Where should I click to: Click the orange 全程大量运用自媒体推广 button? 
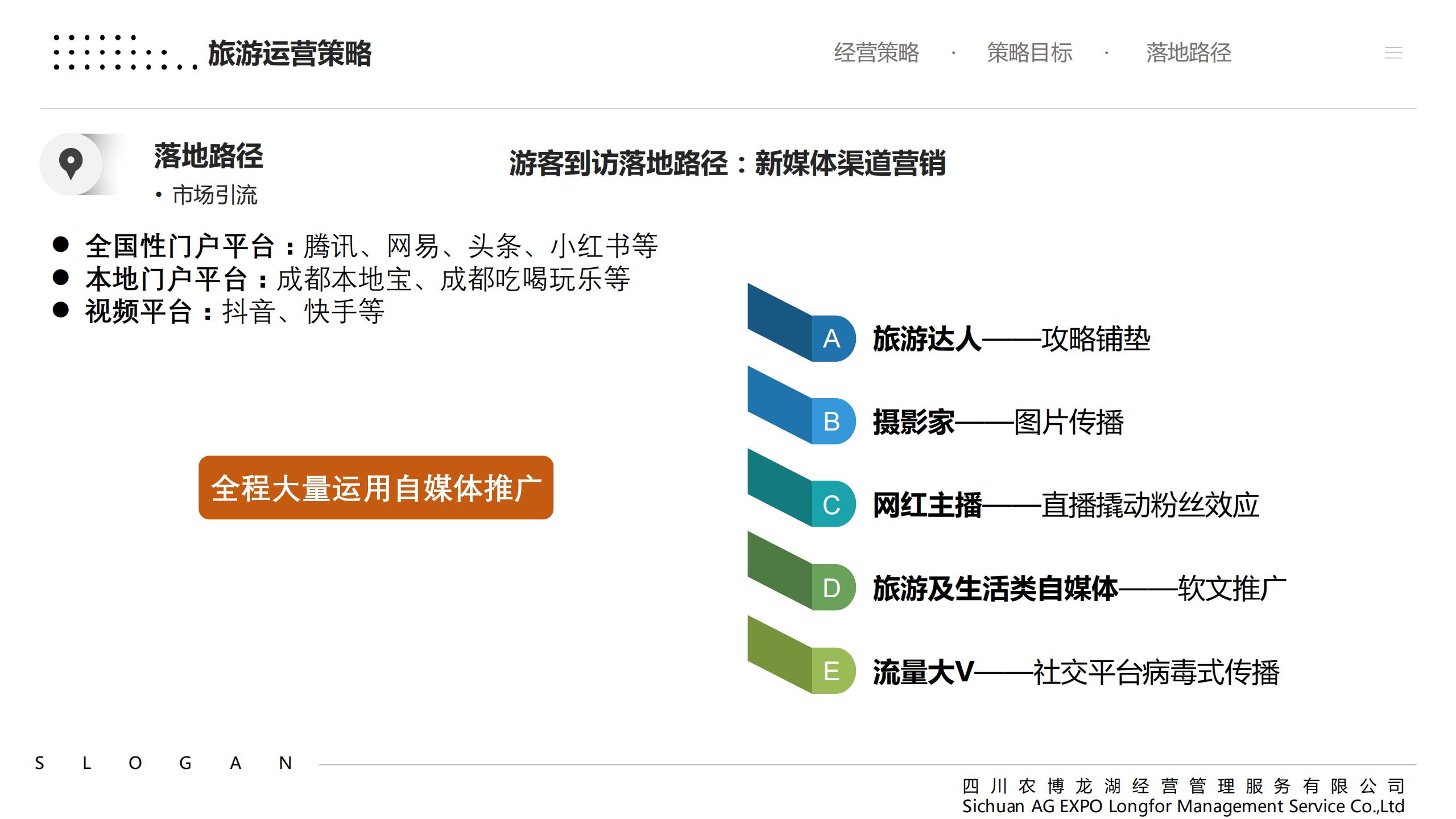click(376, 487)
